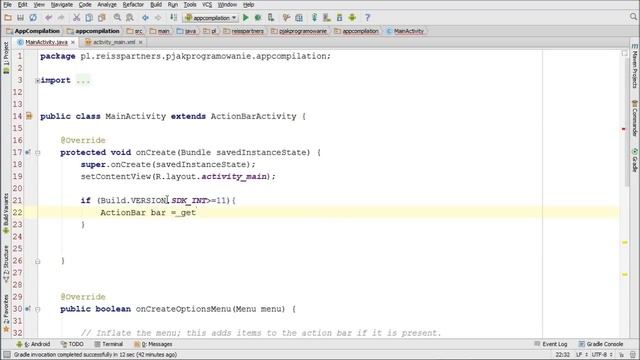
Task: Click the MainActivity breadcrumb item
Action: tap(405, 31)
